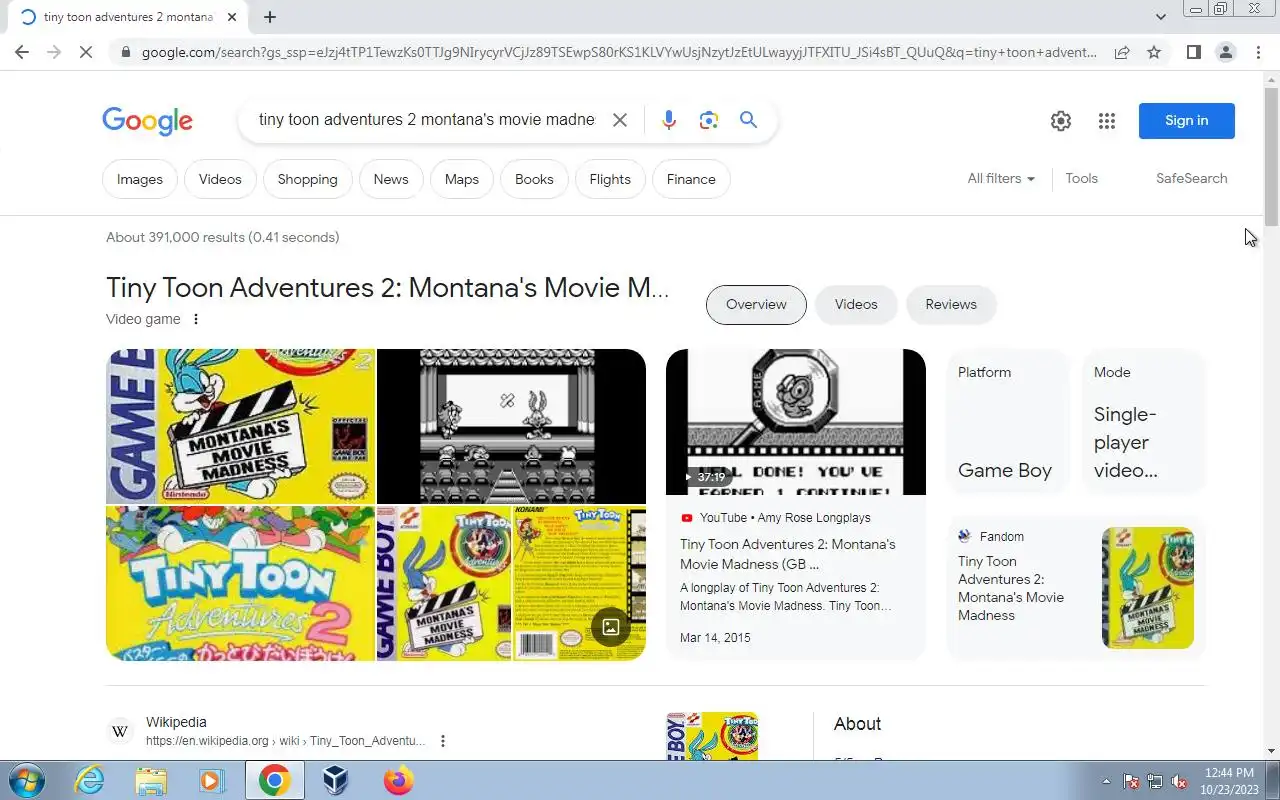Screen dimensions: 1280x800
Task: Open more options beside Video game
Action: click(196, 319)
